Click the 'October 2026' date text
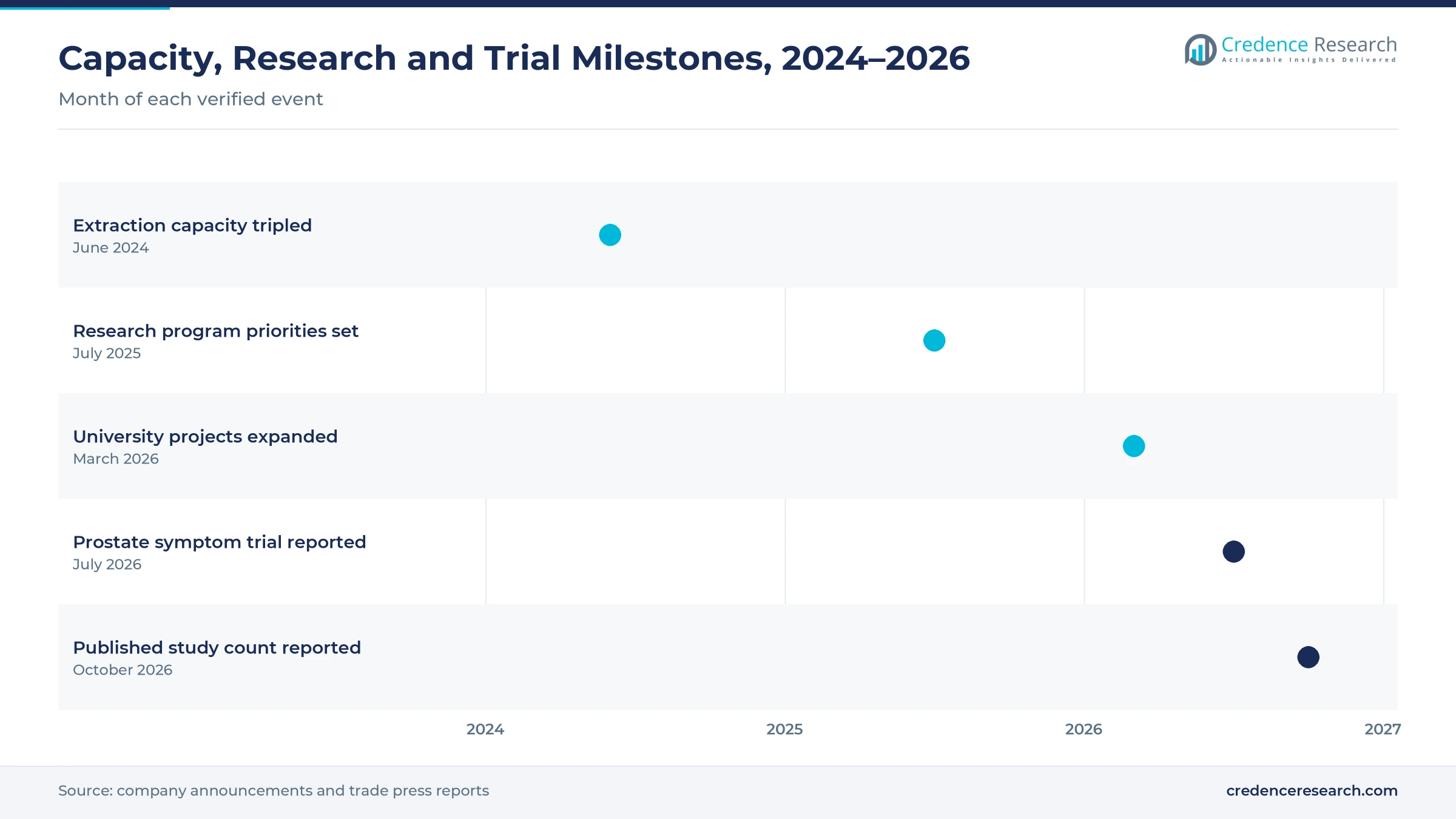This screenshot has width=1456, height=819. click(x=123, y=670)
